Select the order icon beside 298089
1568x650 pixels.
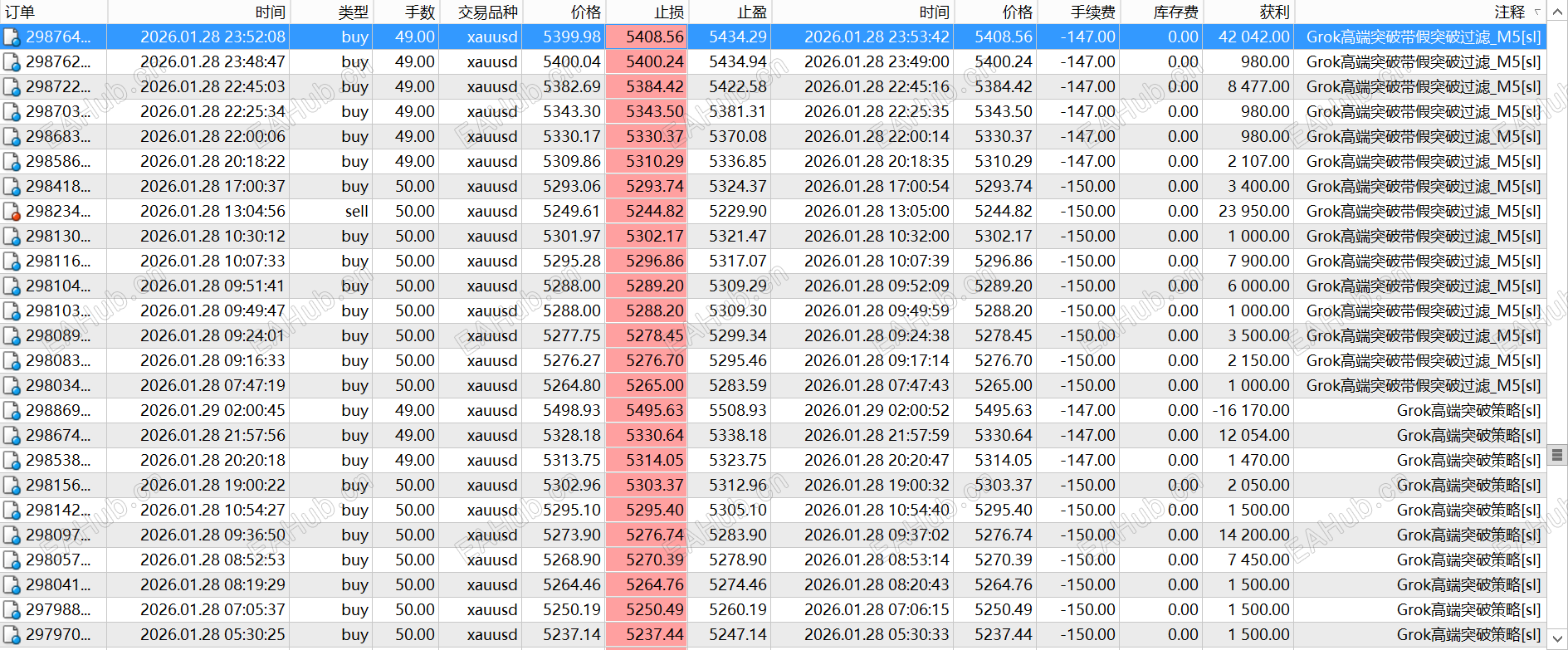point(12,336)
